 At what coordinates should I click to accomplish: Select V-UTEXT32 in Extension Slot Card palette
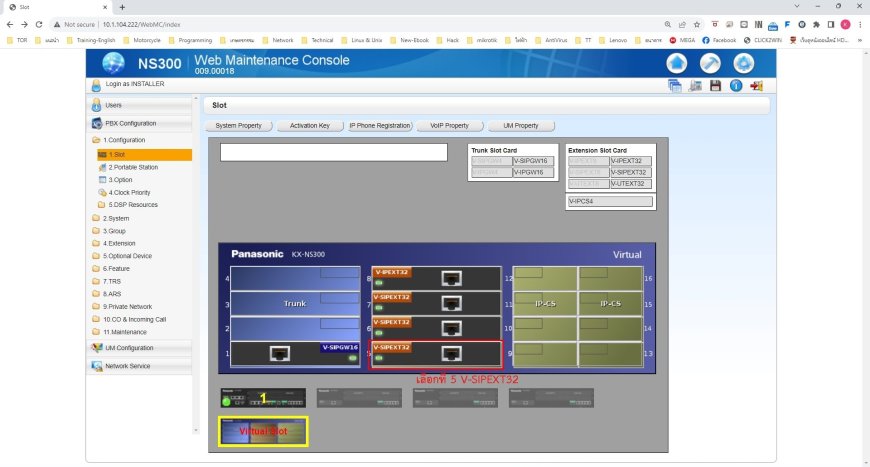coord(631,184)
